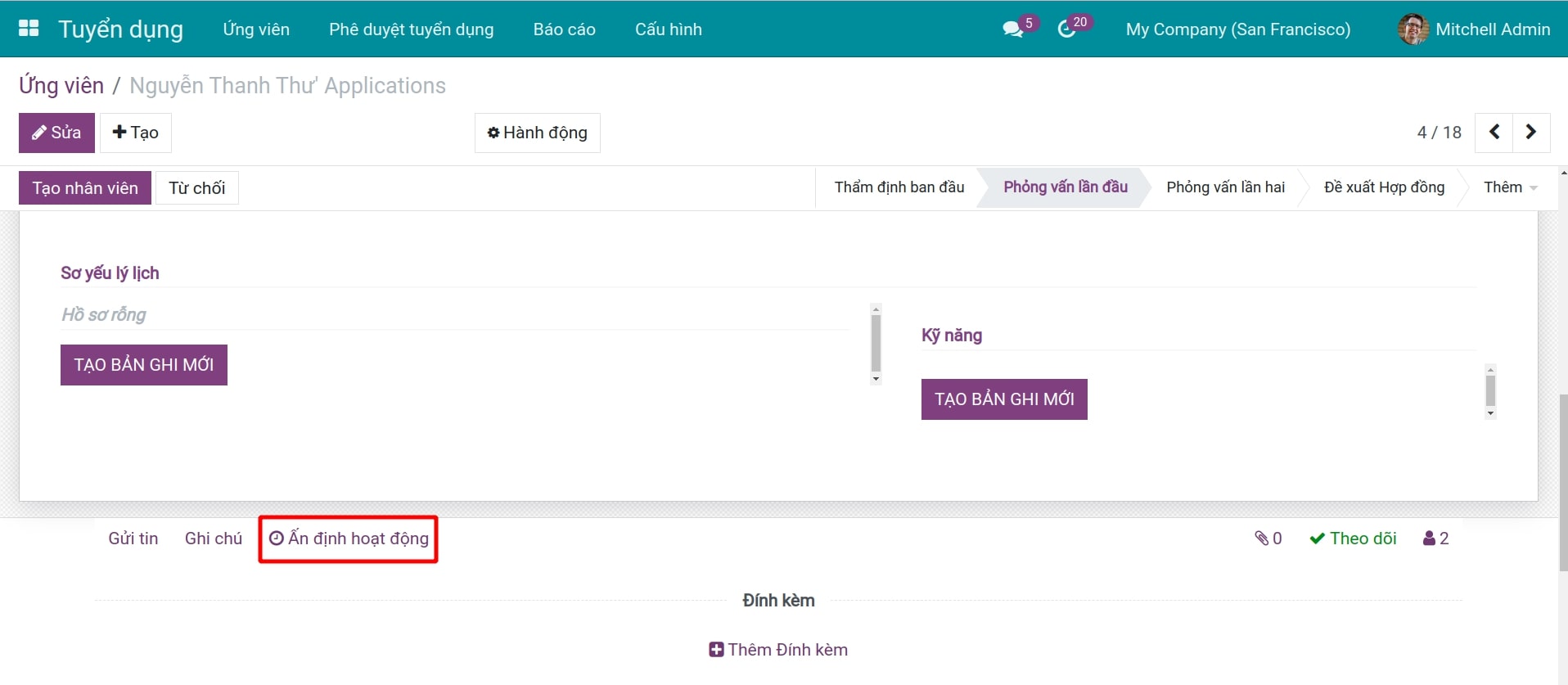Open followers list person icon
Screen dimensions: 1568x685
(x=1435, y=539)
